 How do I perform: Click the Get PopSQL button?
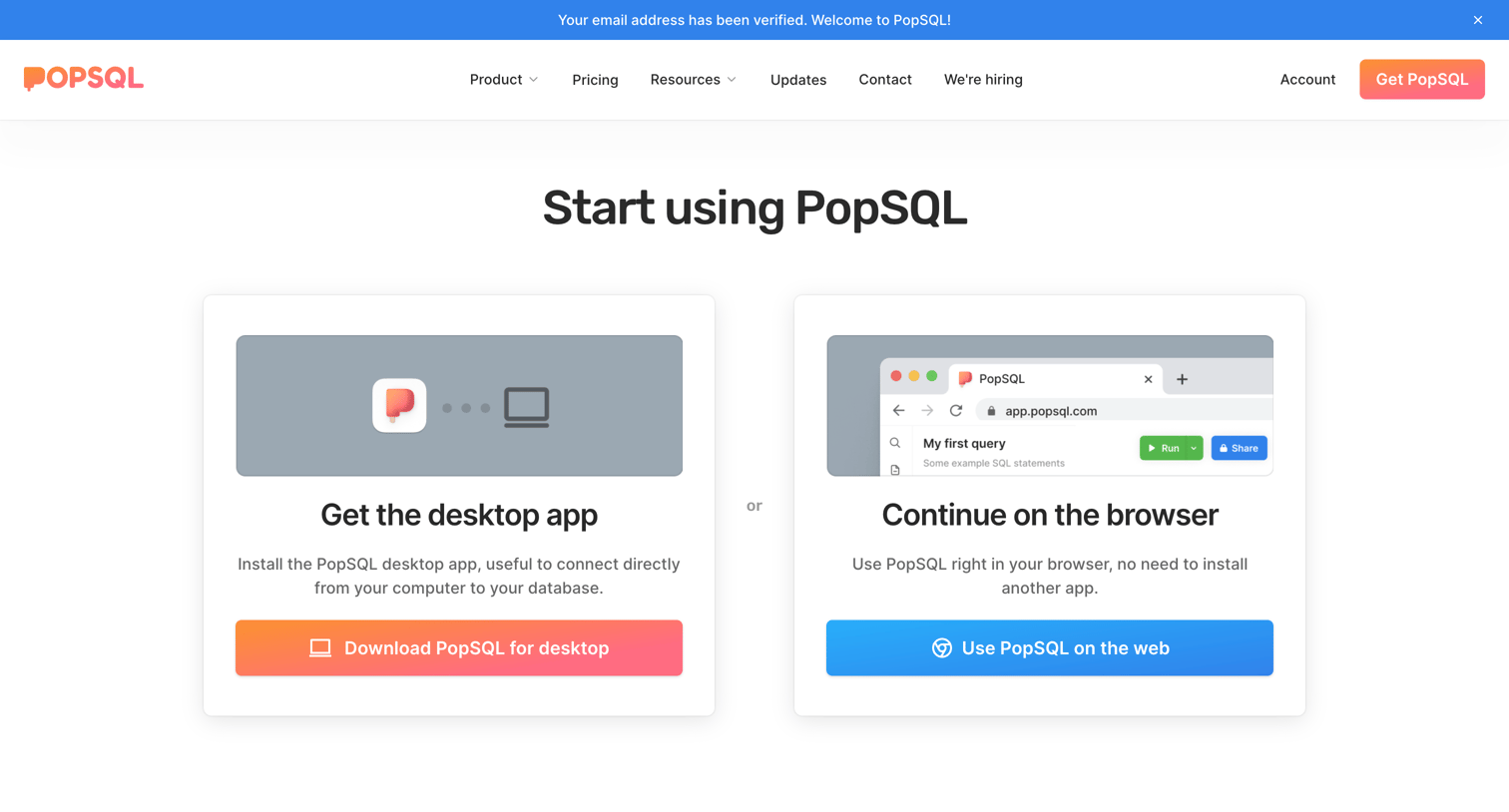(x=1421, y=80)
